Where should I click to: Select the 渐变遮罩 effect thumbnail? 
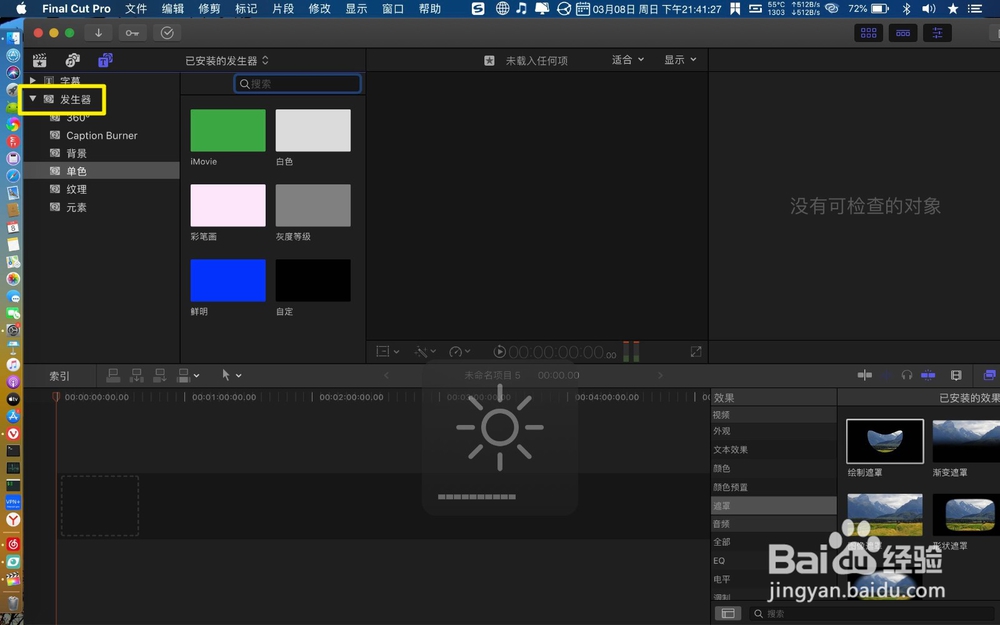tap(966, 441)
